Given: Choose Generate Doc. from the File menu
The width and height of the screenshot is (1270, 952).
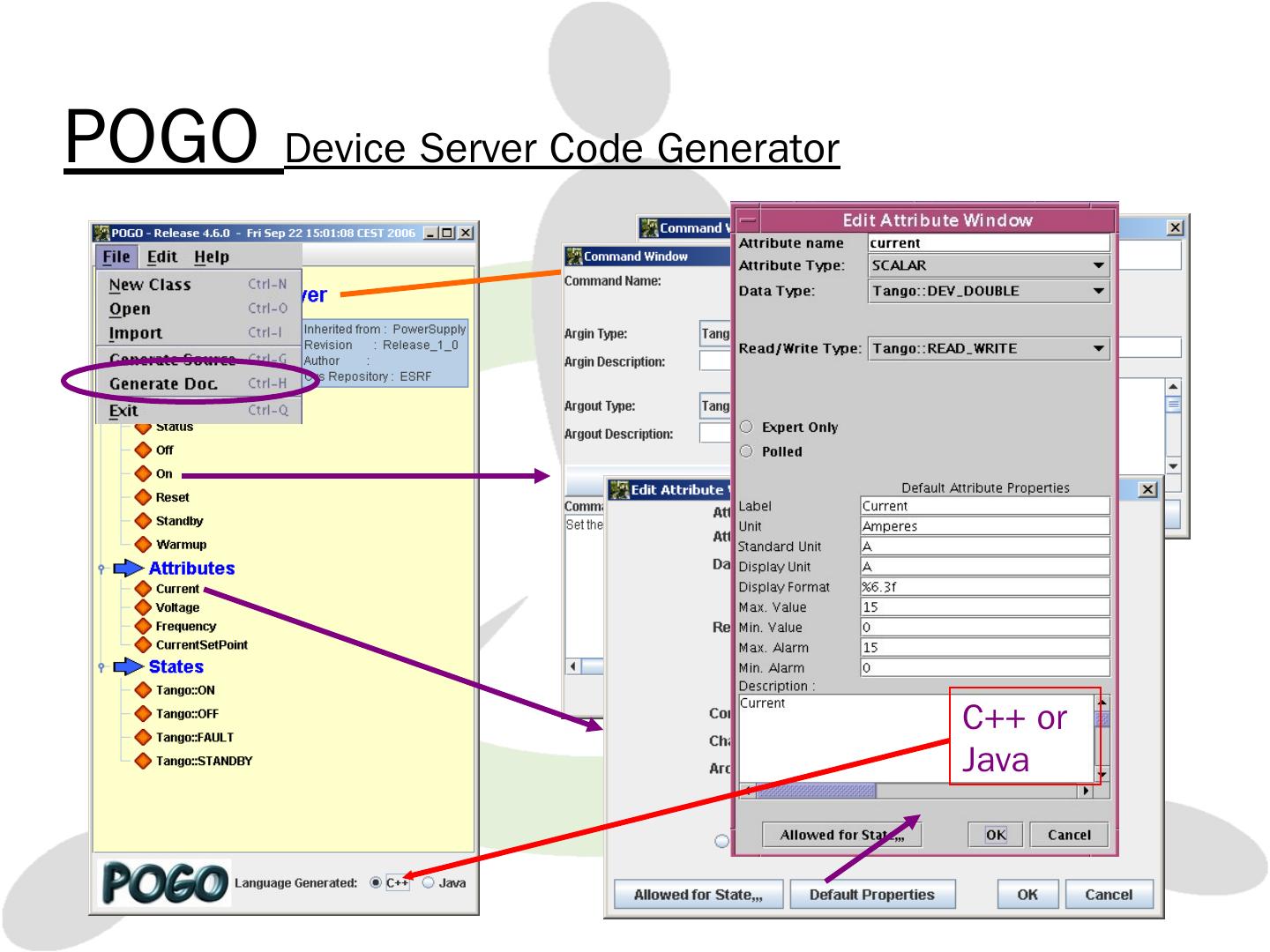Looking at the screenshot, I should click(198, 383).
